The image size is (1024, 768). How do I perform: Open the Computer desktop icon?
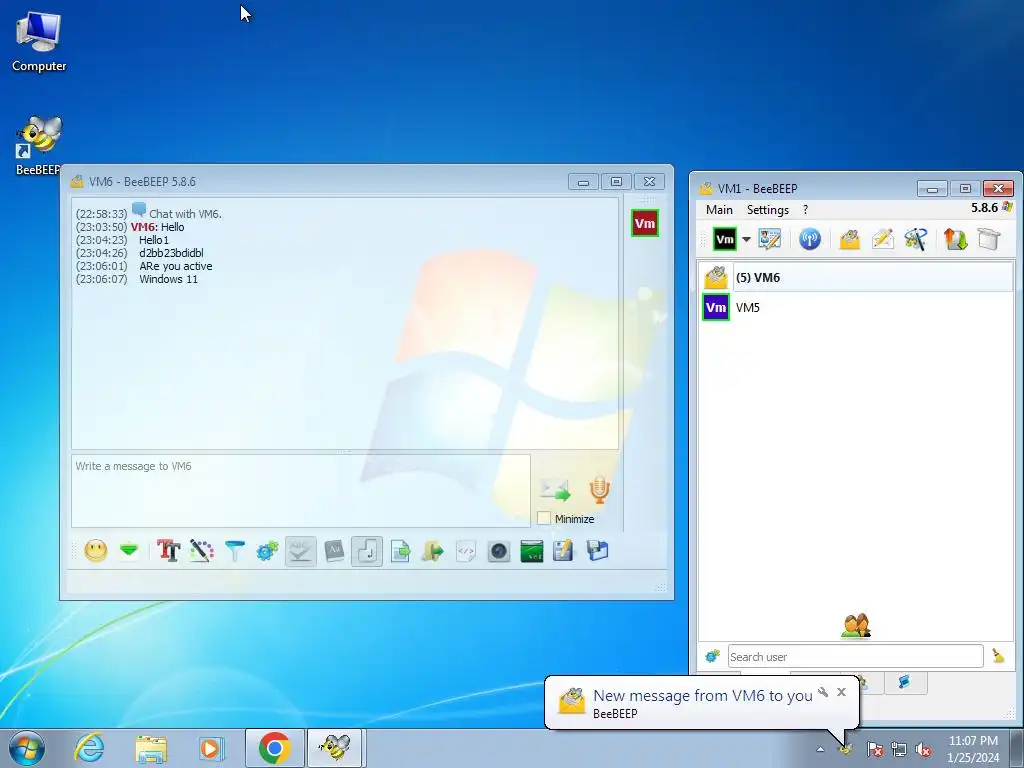pos(39,42)
